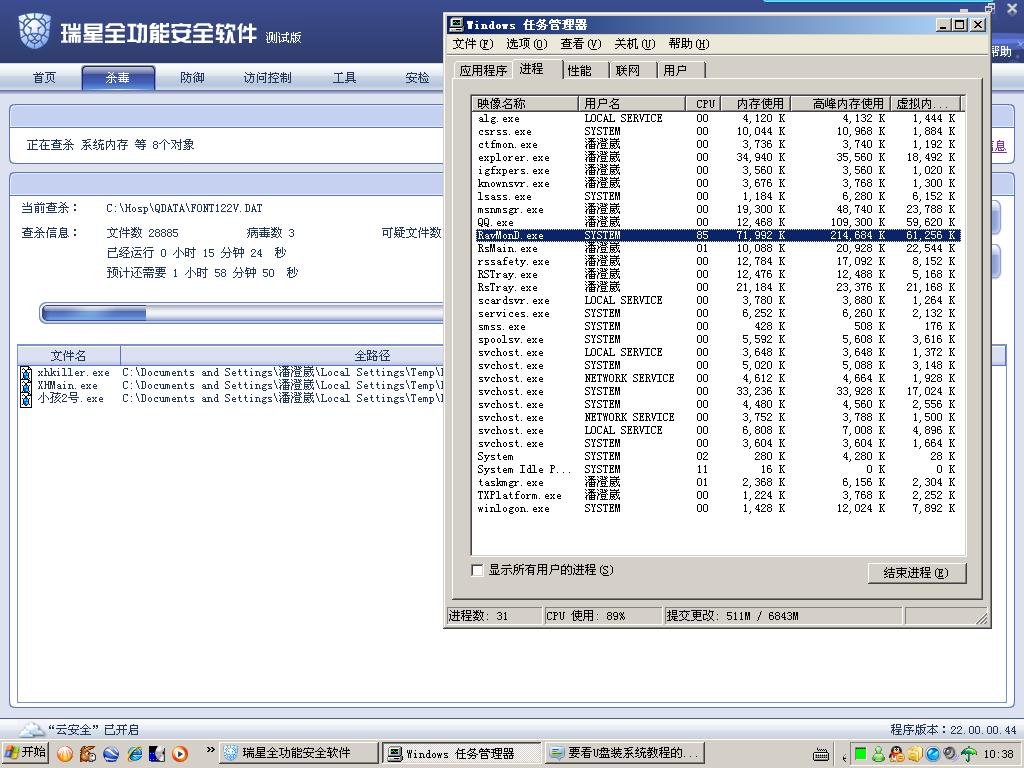Click the Rising scan progress bar
The height and width of the screenshot is (768, 1024).
tap(242, 313)
